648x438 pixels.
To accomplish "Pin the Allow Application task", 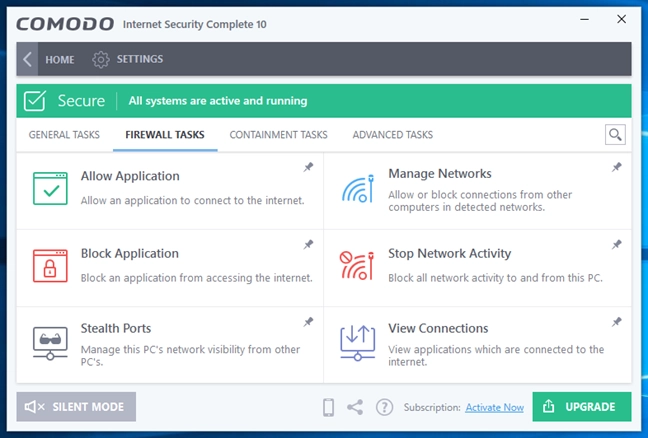I will pos(308,167).
